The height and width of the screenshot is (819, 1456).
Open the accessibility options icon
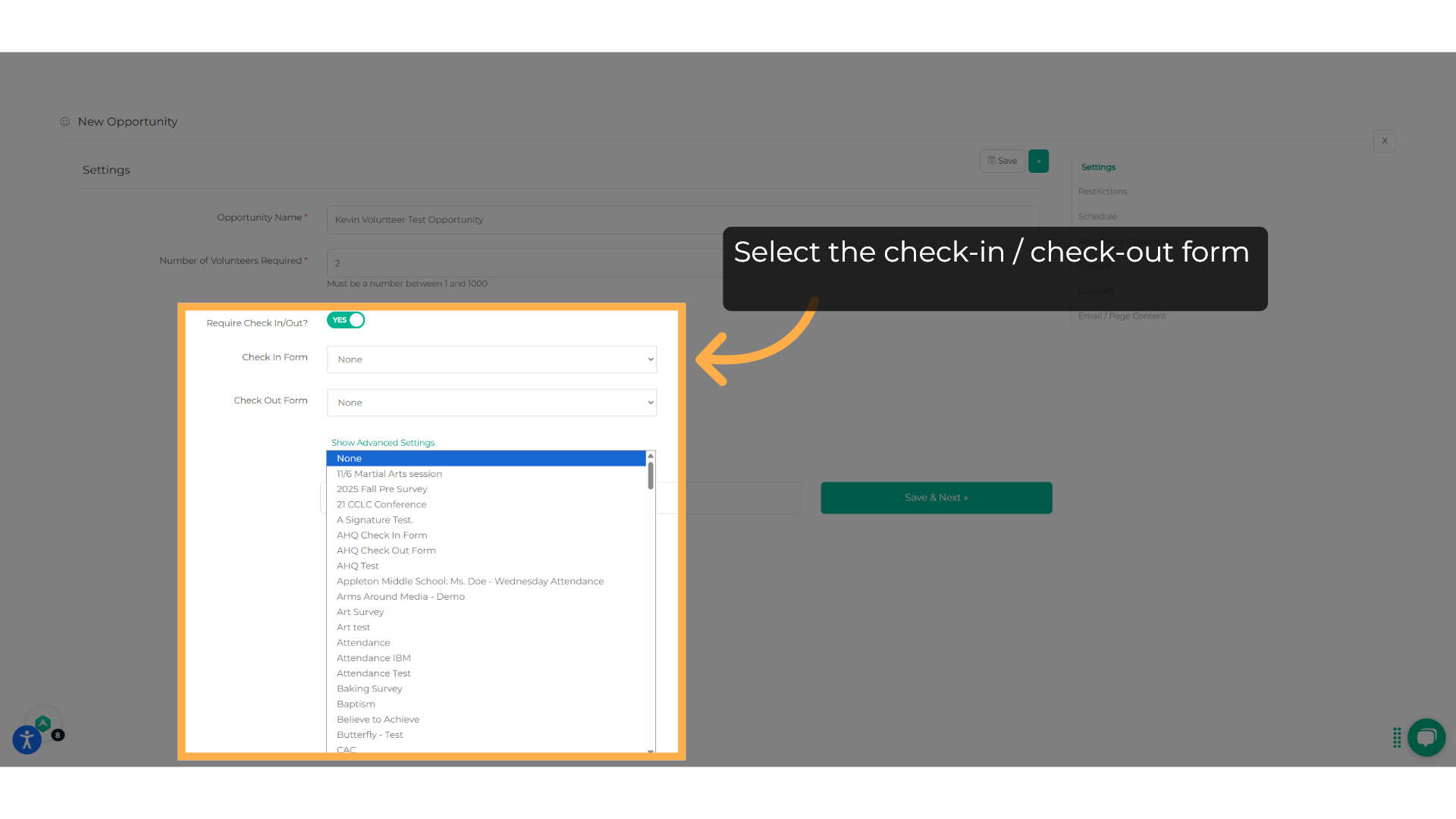tap(27, 740)
